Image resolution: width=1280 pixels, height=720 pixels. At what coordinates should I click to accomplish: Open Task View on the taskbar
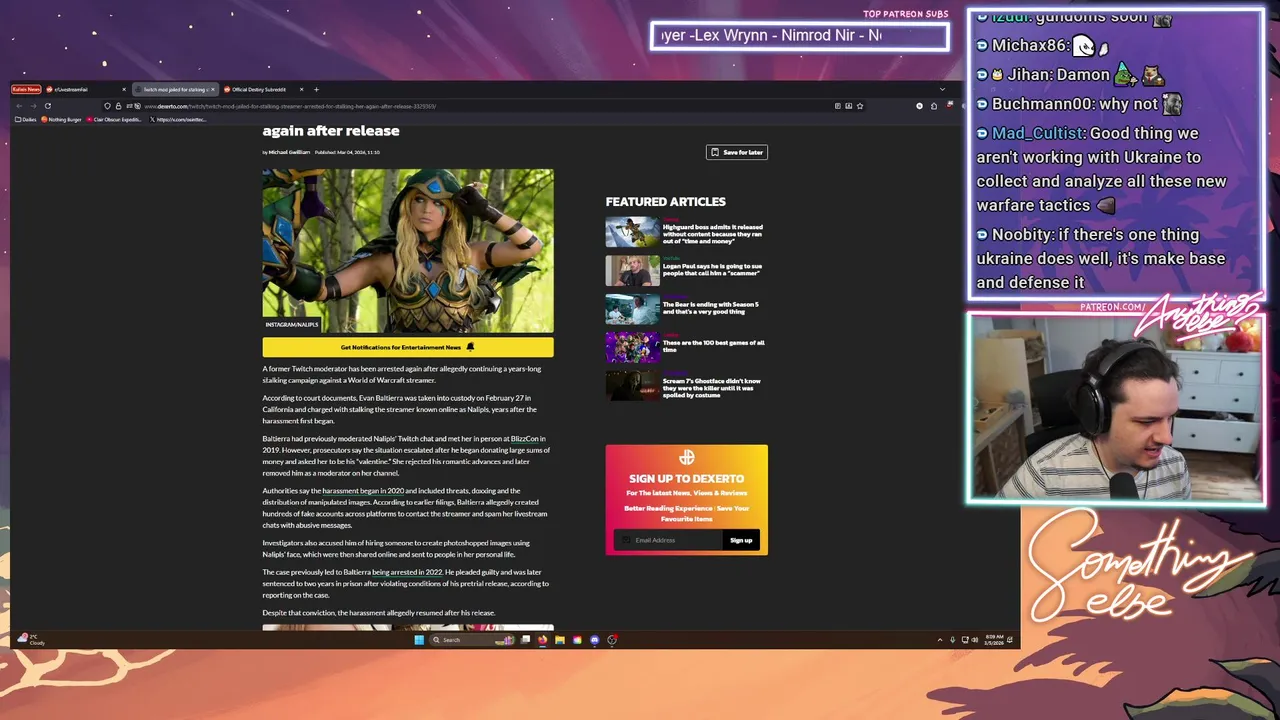525,640
